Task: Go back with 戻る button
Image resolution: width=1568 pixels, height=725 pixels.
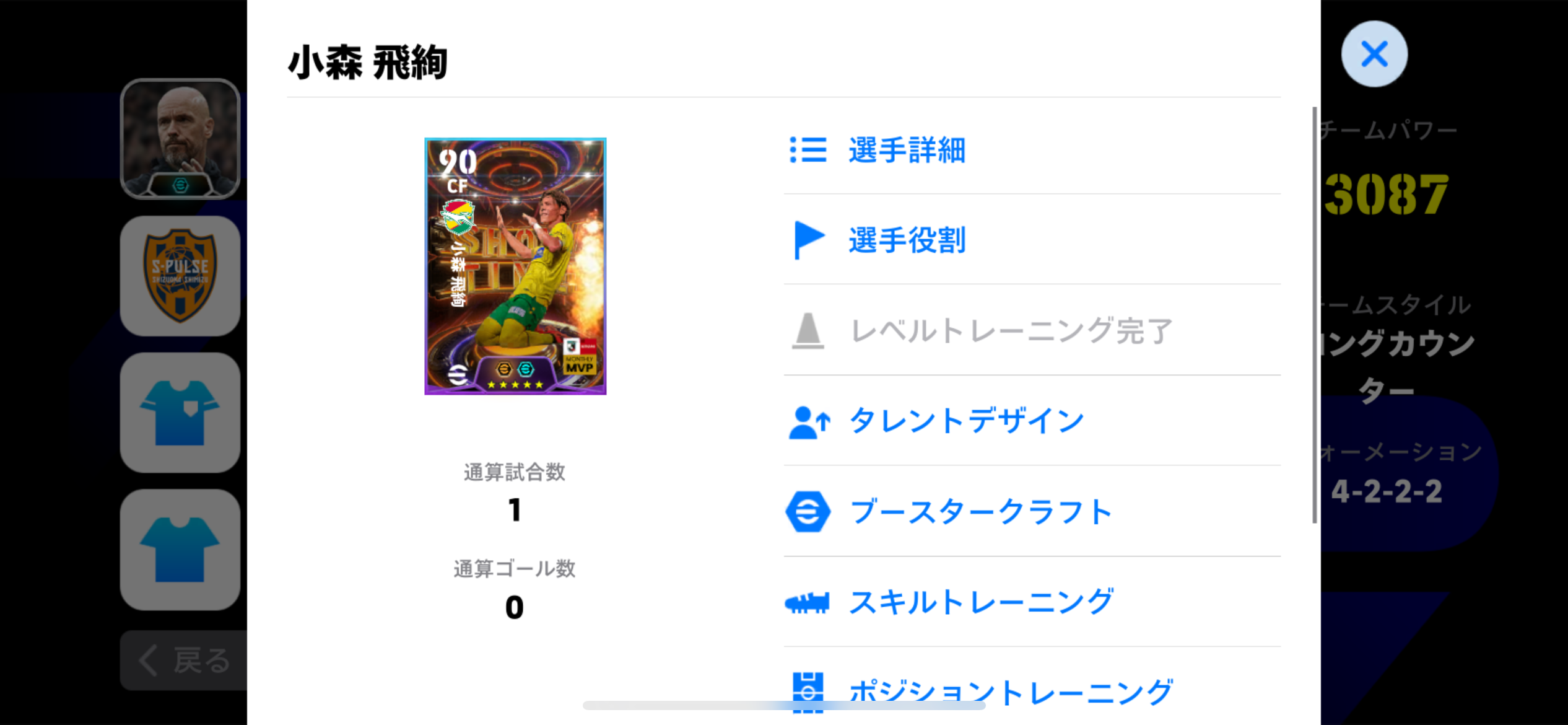Action: click(184, 661)
